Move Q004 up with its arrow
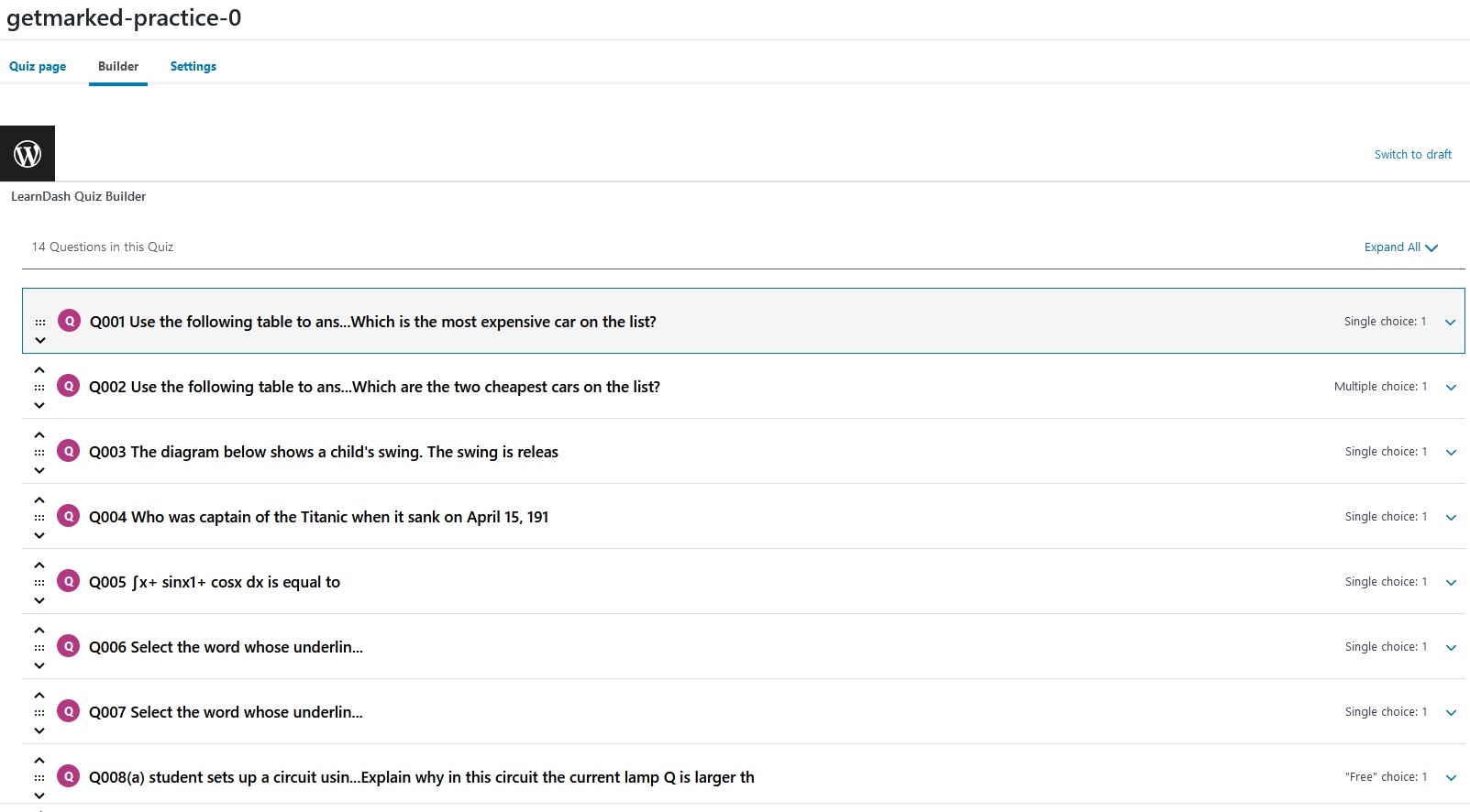Image resolution: width=1470 pixels, height=812 pixels. pos(39,500)
